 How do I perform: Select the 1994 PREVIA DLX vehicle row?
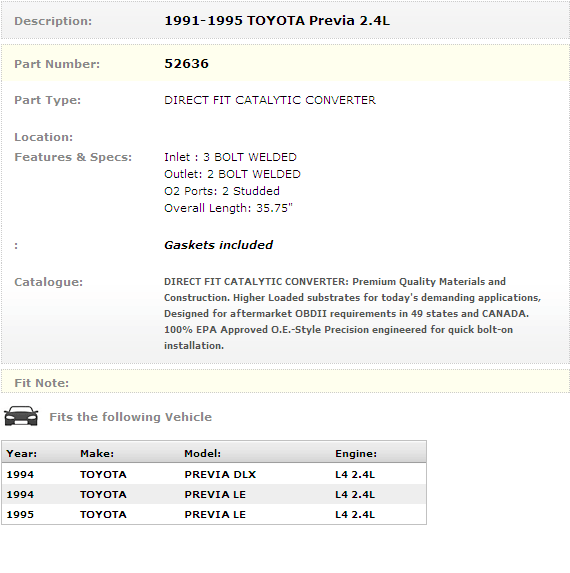coord(214,474)
